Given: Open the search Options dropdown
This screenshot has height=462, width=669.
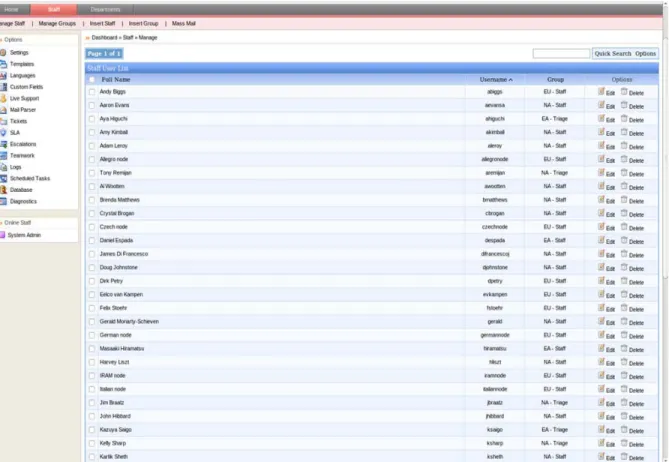Looking at the screenshot, I should [x=645, y=54].
